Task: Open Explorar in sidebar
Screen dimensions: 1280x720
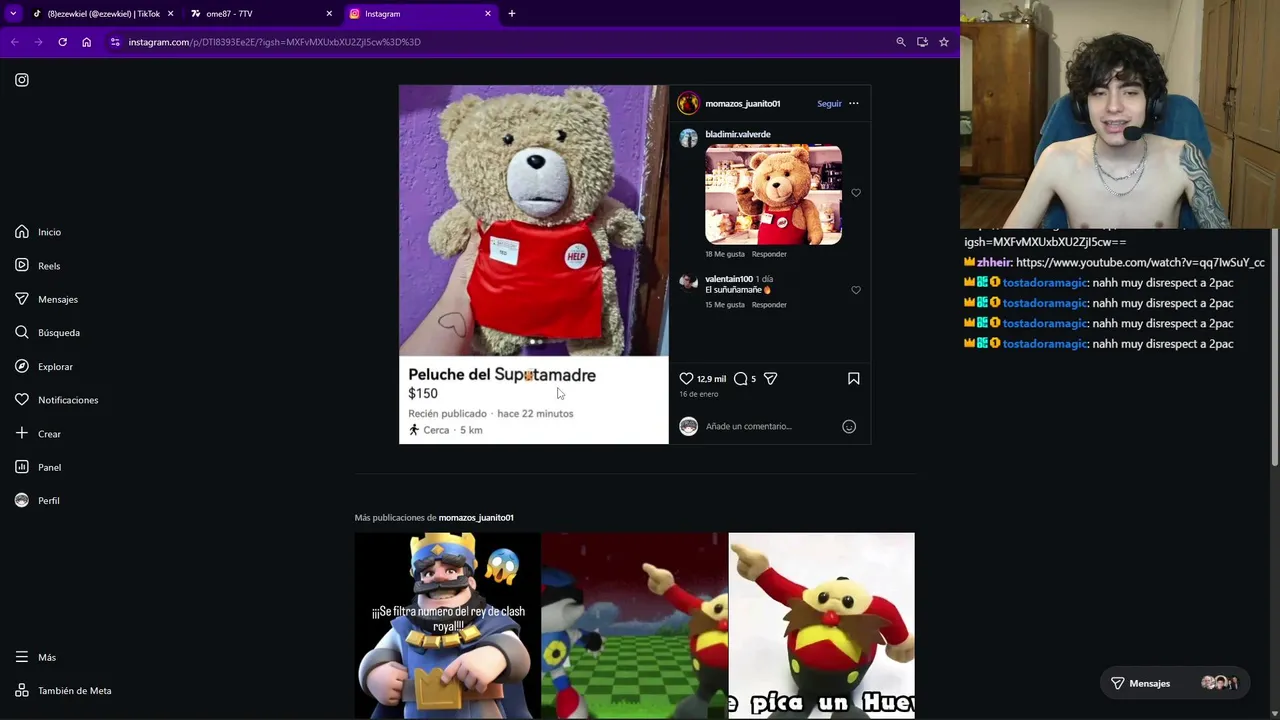Action: pos(44,367)
